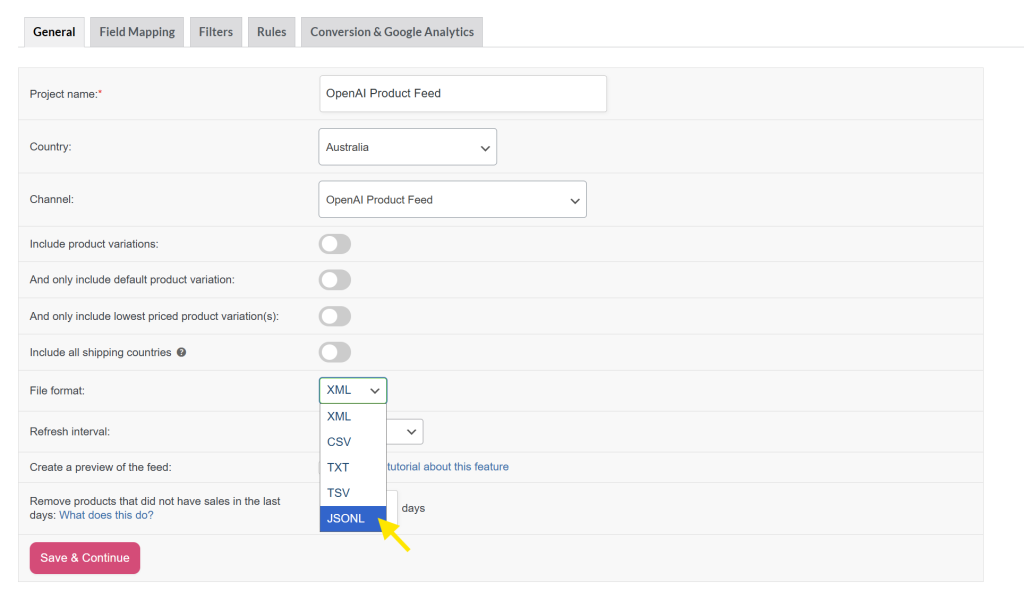Open the Country dropdown
The image size is (1024, 607).
click(407, 146)
